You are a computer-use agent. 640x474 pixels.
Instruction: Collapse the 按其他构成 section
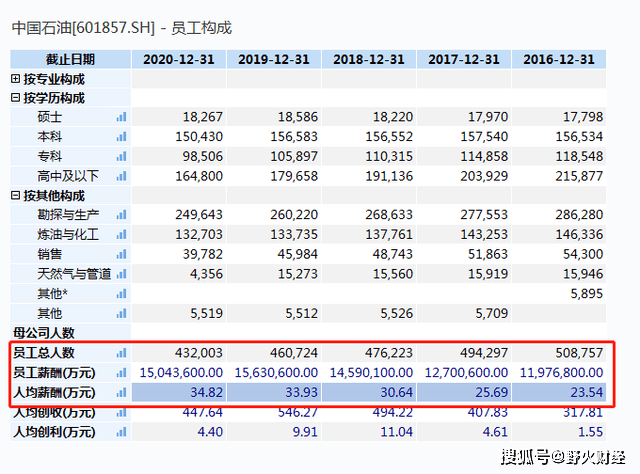(16, 196)
